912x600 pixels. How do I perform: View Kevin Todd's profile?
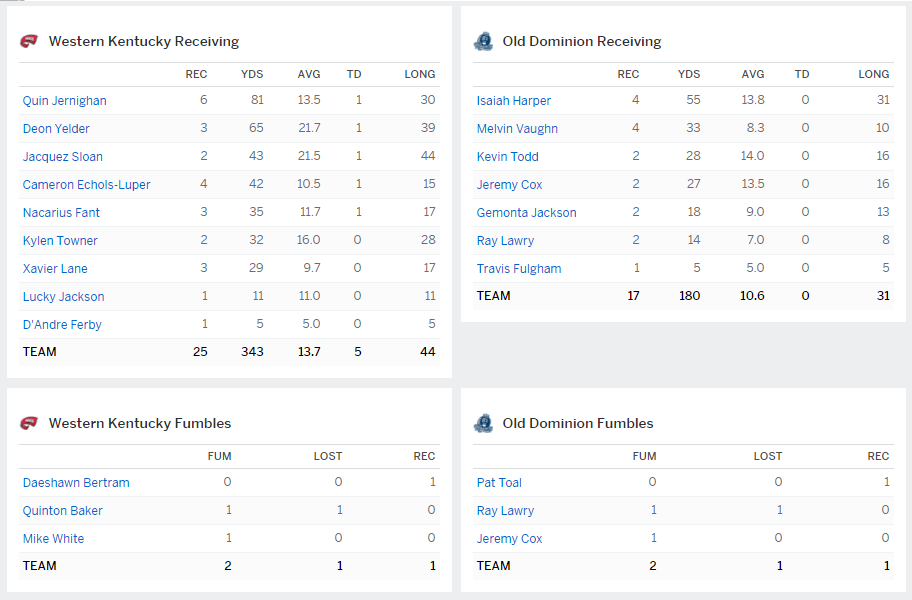[507, 157]
